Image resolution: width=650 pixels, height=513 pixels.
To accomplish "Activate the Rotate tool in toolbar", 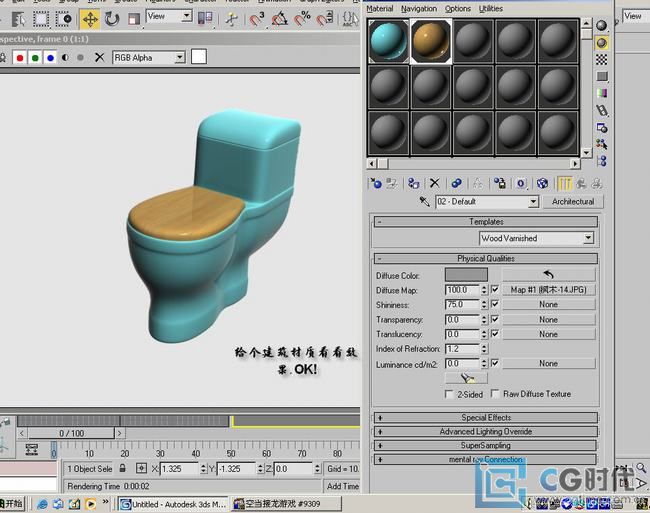I will click(x=112, y=18).
